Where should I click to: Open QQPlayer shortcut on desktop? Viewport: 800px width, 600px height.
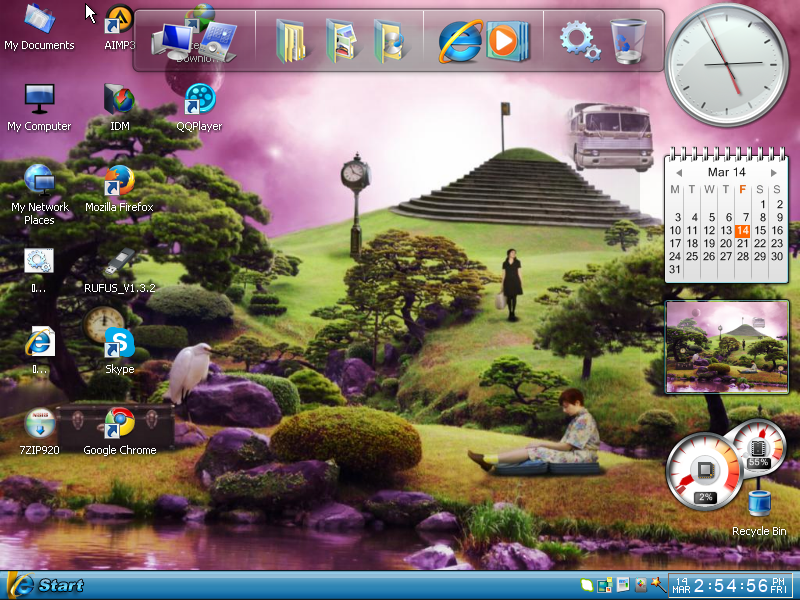199,108
